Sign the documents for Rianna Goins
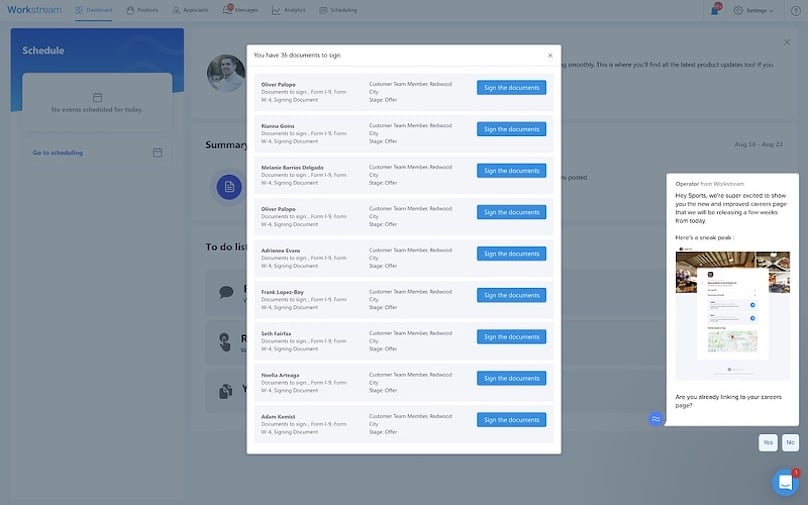 tap(511, 129)
